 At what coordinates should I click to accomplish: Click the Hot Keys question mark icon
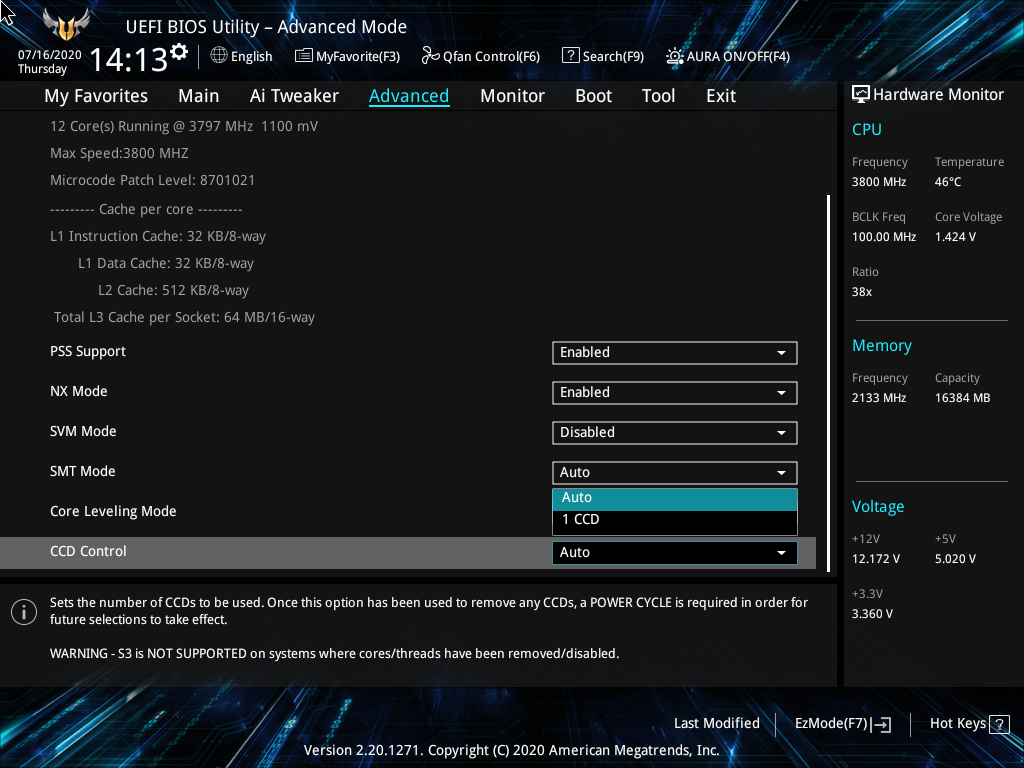pos(999,724)
